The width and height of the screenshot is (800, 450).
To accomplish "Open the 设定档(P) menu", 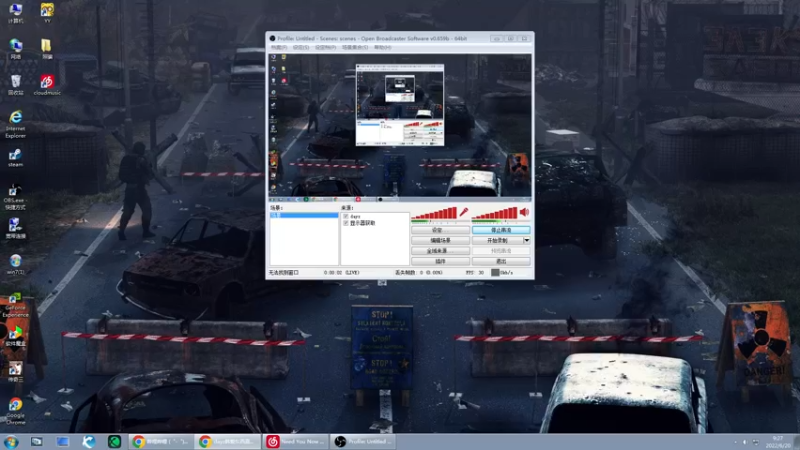I will (x=325, y=47).
